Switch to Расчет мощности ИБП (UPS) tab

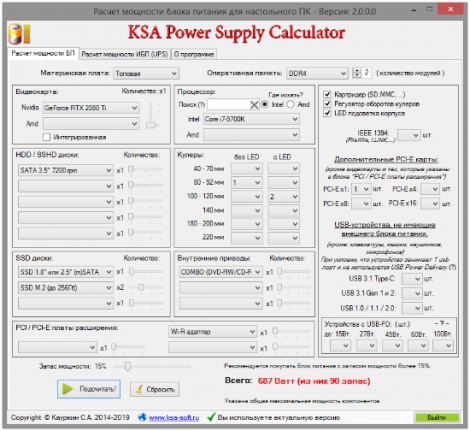point(125,54)
